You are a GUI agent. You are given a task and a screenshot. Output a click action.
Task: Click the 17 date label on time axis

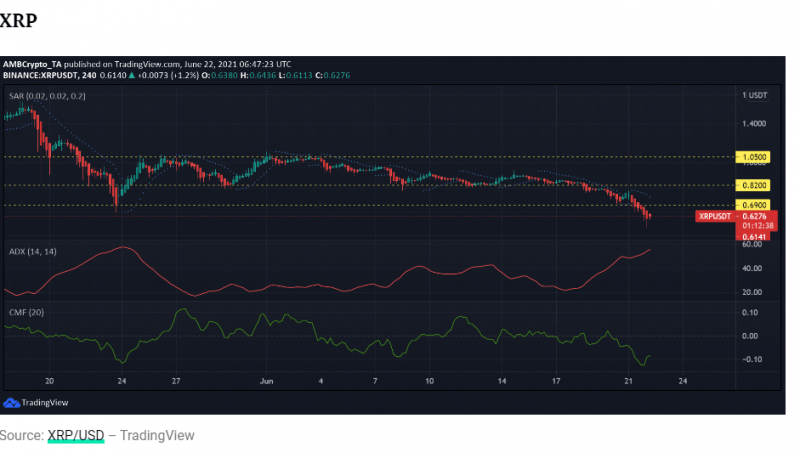556,381
